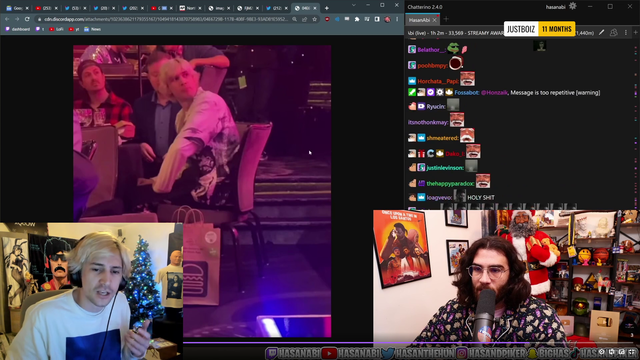Click the red extension icon in the toolbar
640x360 pixels.
[x=327, y=19]
